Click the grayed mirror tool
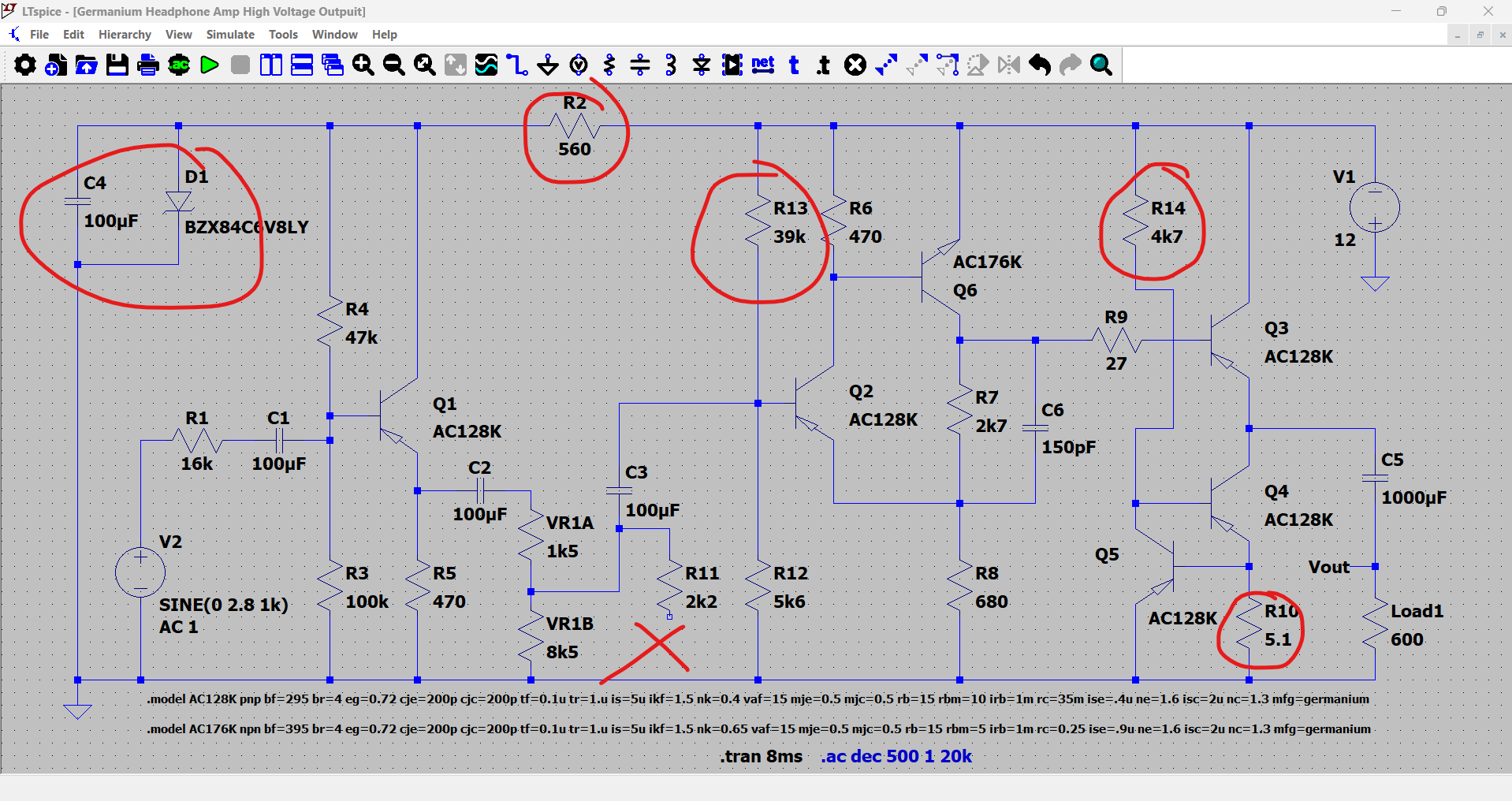The height and width of the screenshot is (801, 1512). pos(1009,65)
